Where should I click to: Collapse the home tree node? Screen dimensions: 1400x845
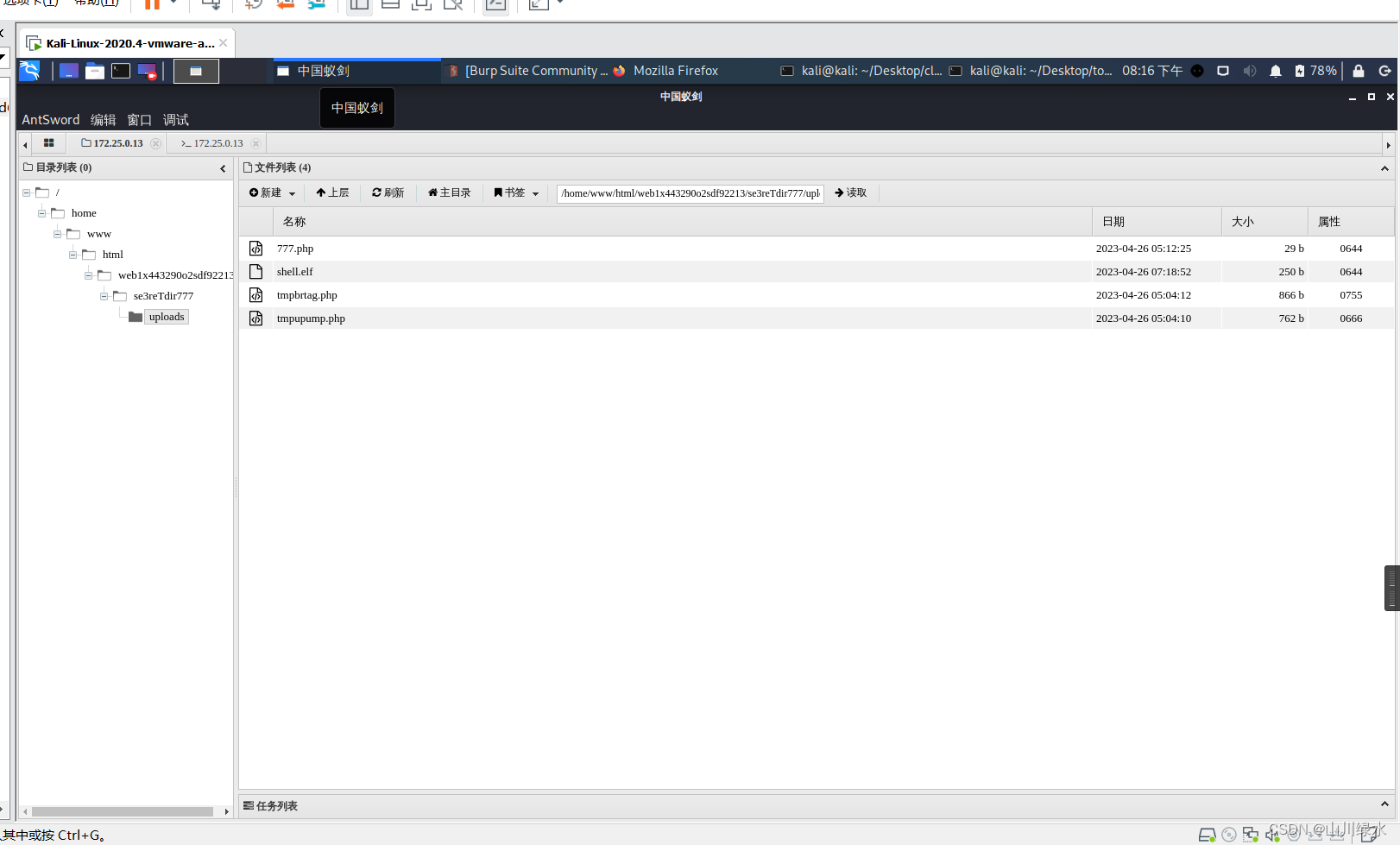tap(42, 213)
